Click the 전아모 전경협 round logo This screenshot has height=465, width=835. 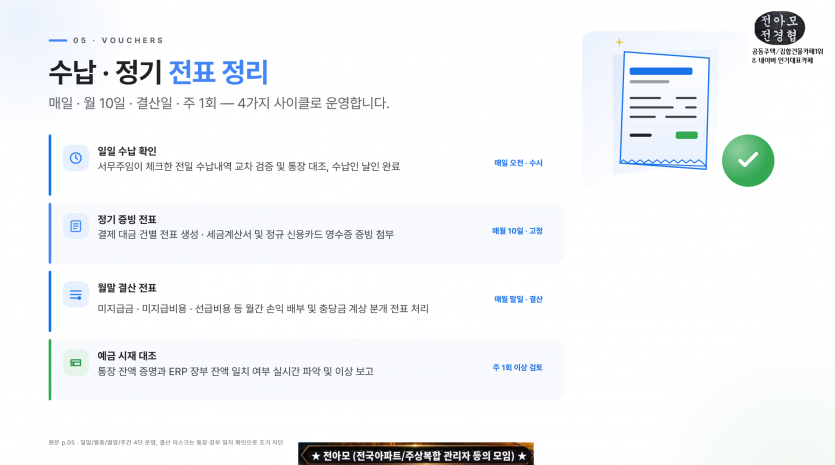tap(779, 28)
